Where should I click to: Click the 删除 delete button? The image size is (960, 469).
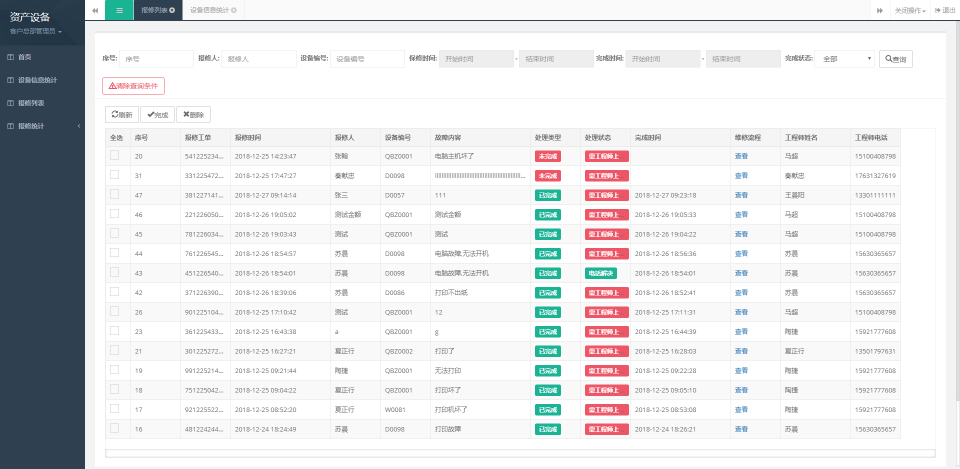point(193,114)
